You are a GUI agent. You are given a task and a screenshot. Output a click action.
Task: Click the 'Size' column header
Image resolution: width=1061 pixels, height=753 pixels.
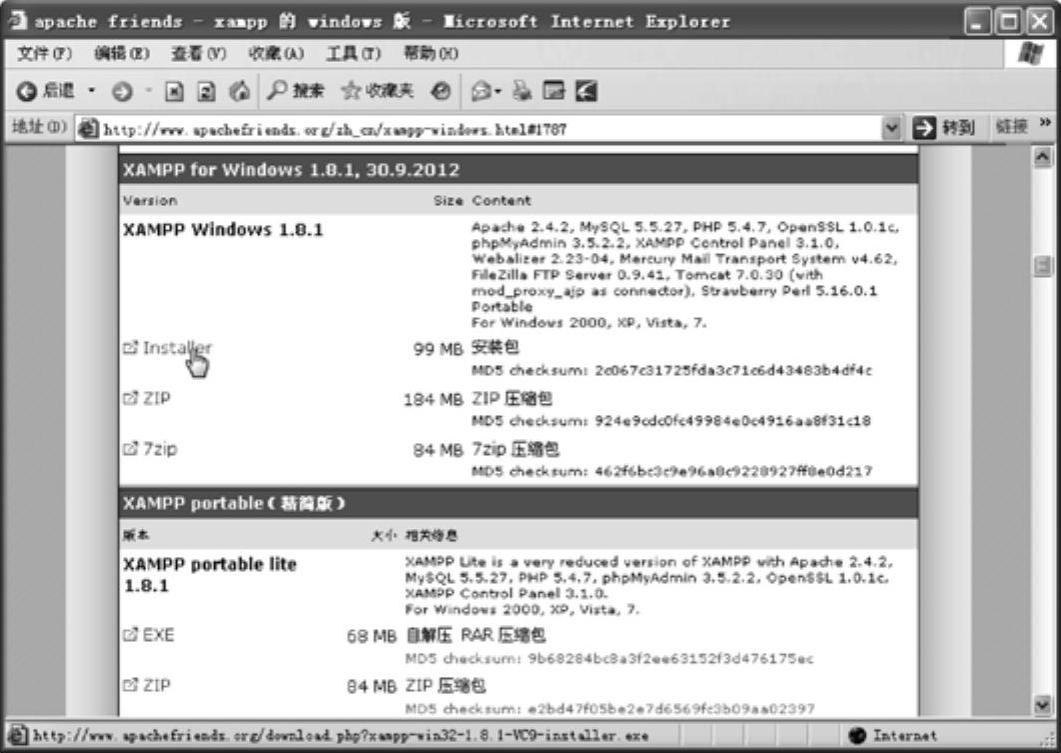(x=448, y=200)
